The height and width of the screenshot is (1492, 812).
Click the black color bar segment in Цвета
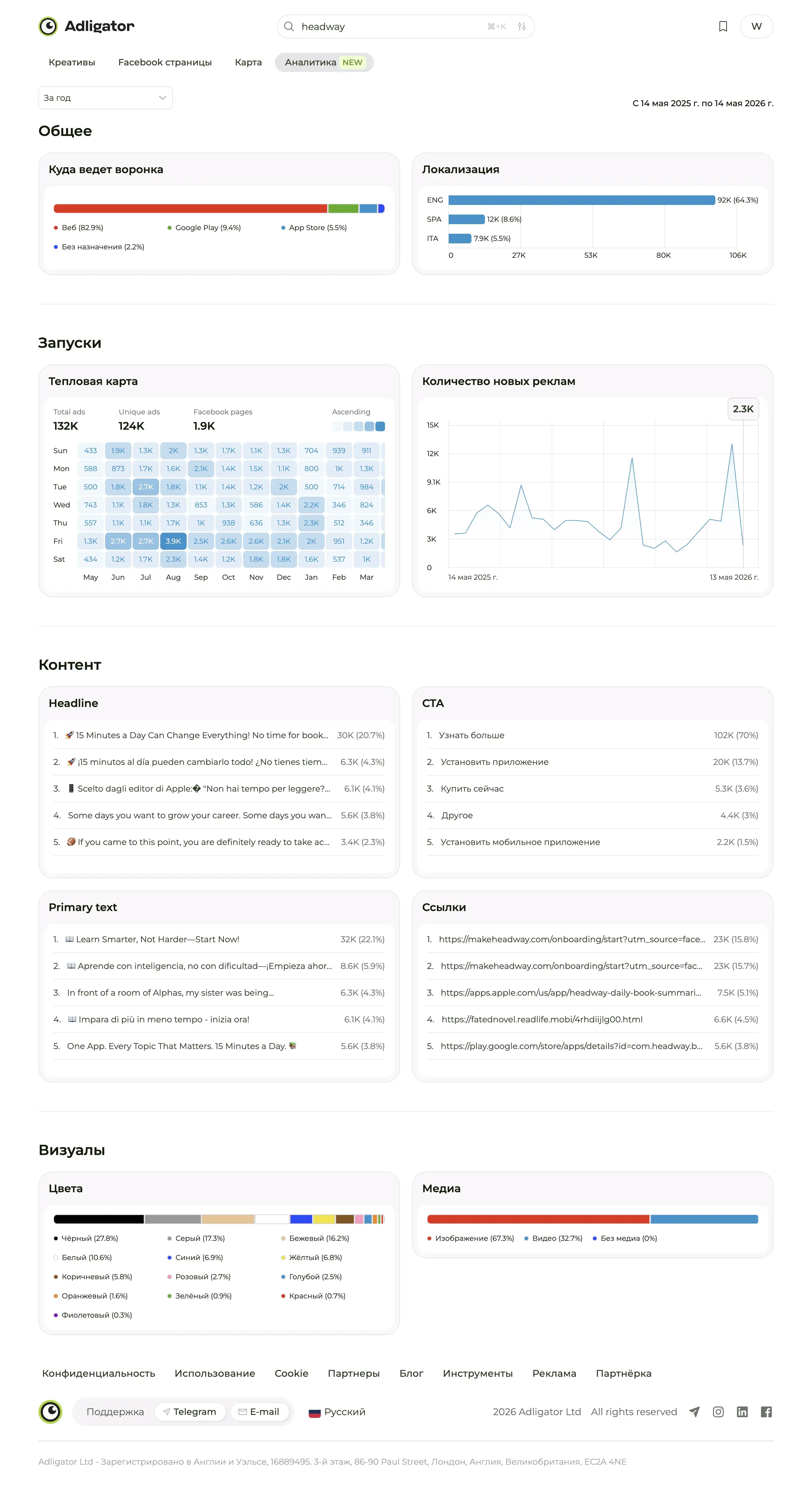coord(98,1219)
